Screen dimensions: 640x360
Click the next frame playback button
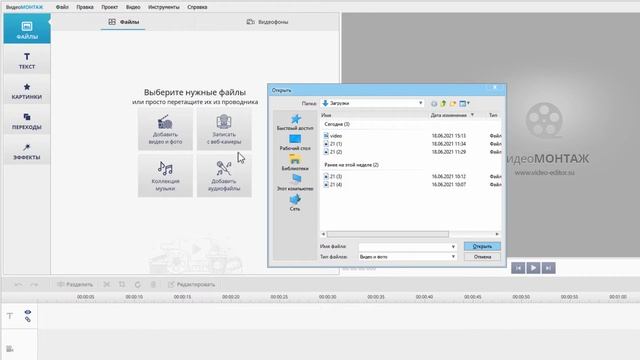[548, 268]
